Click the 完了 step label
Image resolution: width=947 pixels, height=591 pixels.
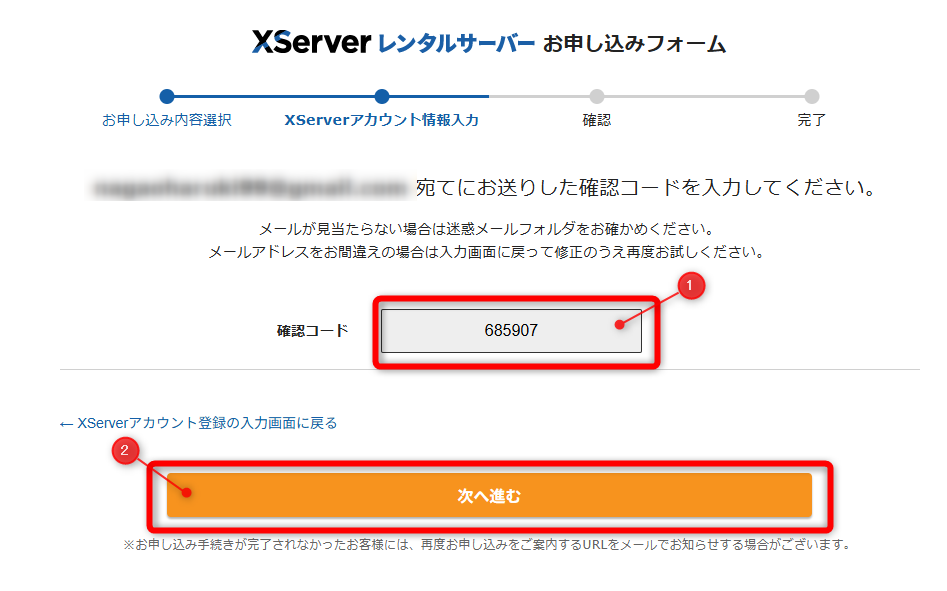812,120
